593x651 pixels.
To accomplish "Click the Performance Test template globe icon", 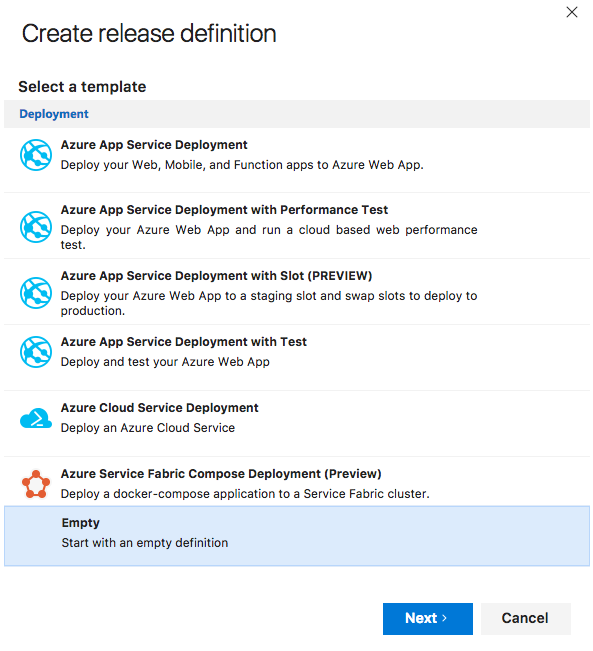I will 36,227.
